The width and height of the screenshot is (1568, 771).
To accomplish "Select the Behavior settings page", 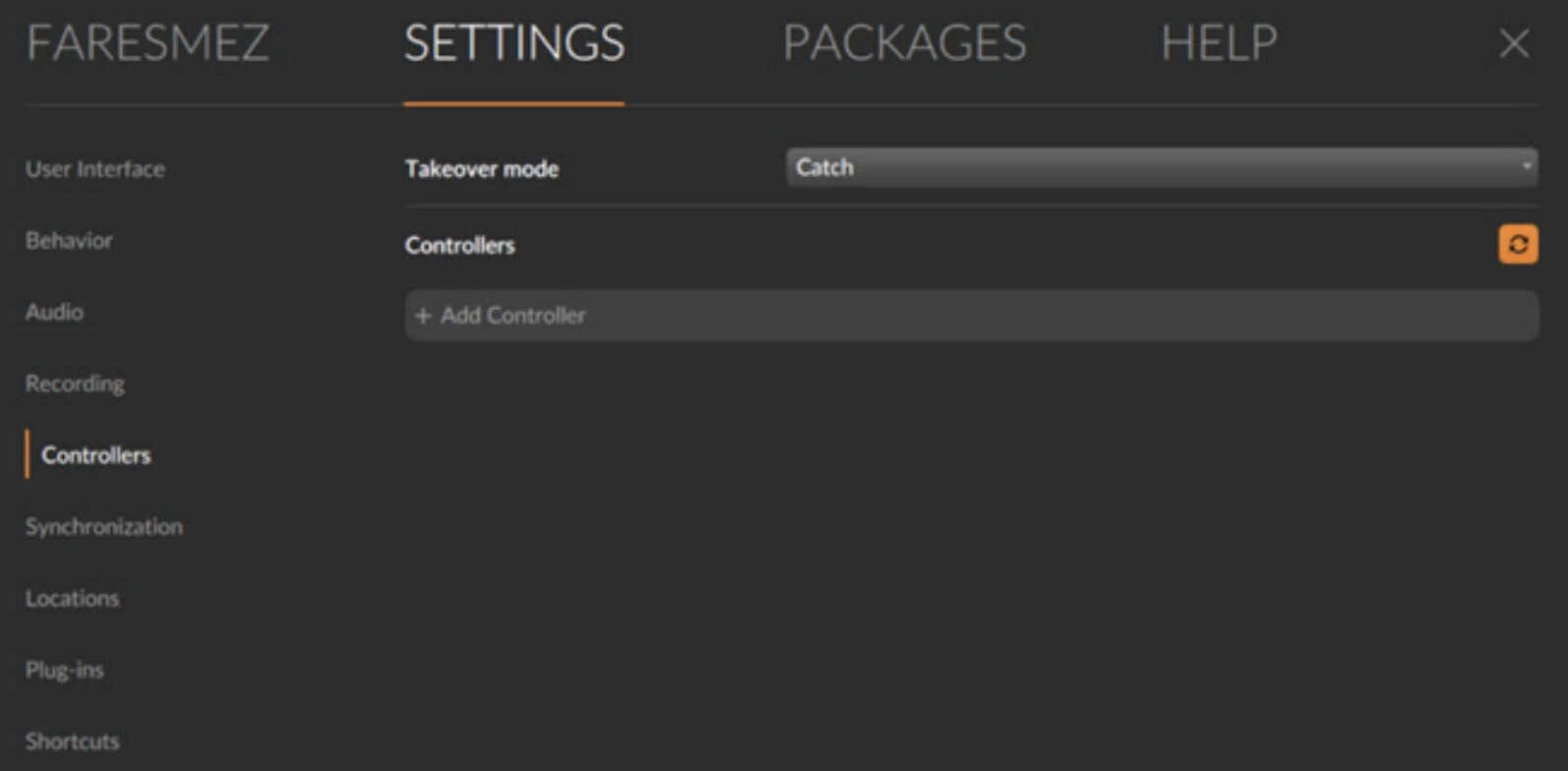I will tap(69, 241).
